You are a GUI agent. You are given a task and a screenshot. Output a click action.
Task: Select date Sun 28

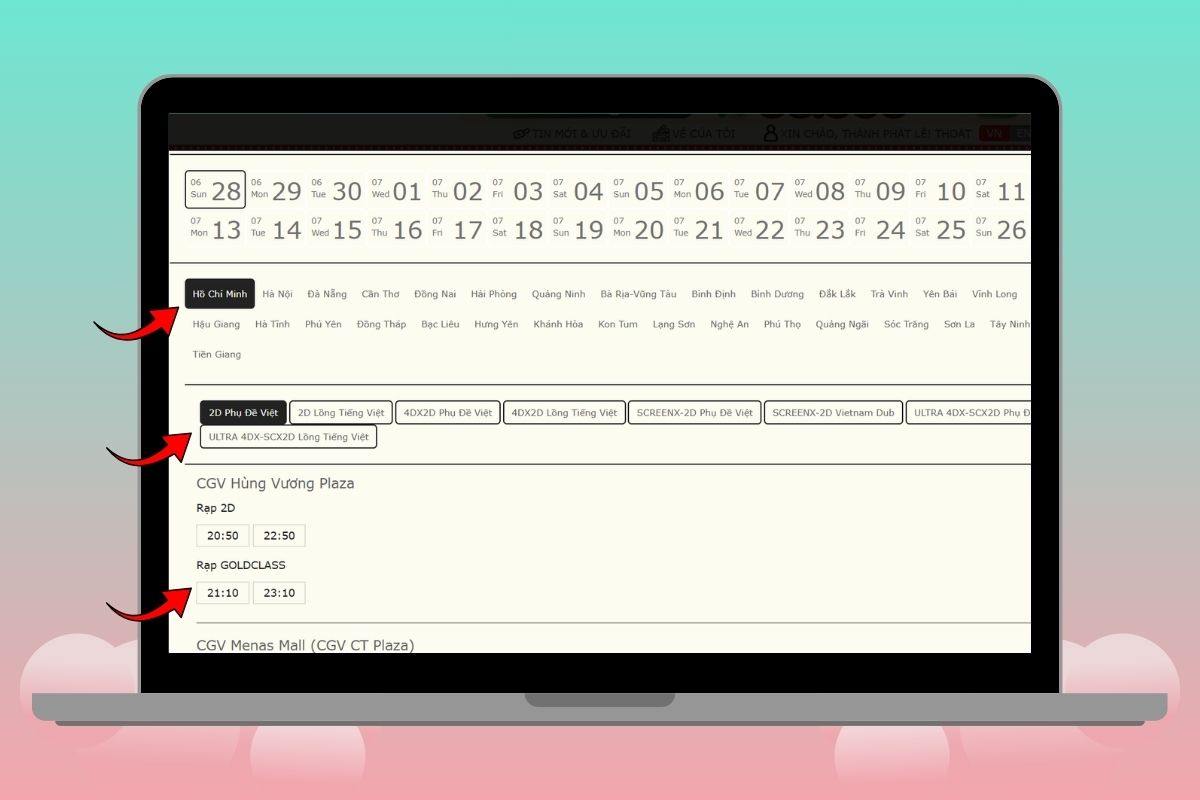(x=215, y=190)
